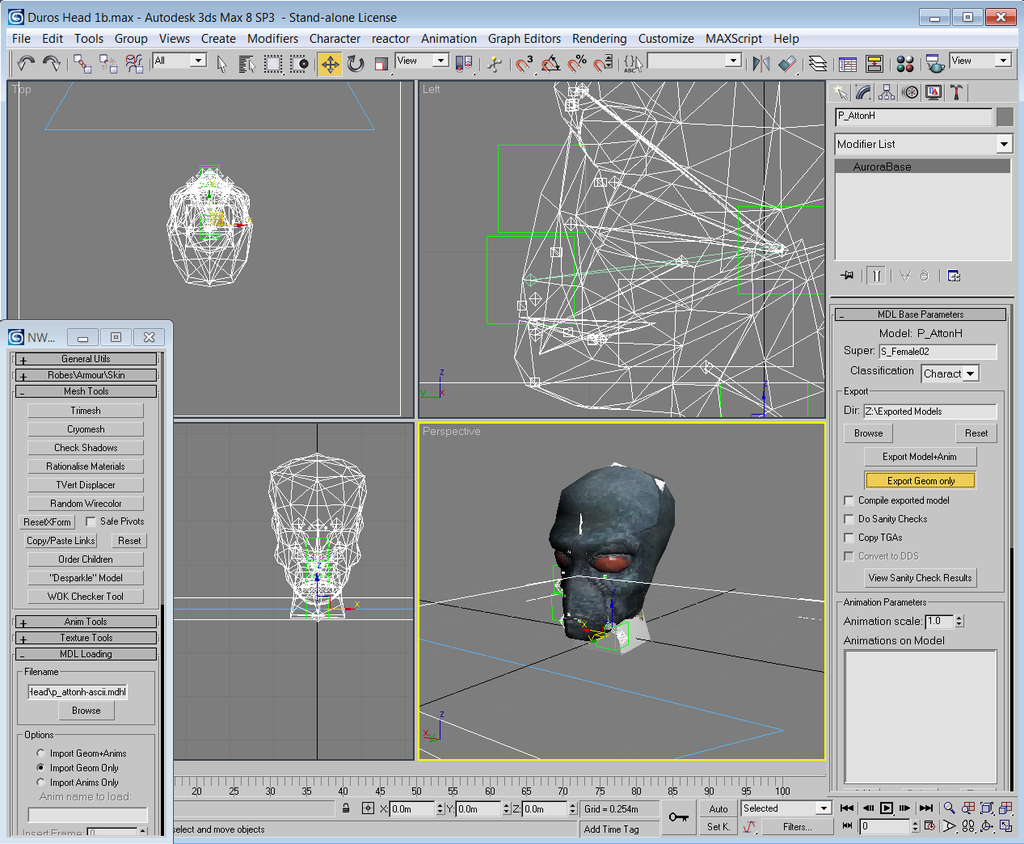1024x844 pixels.
Task: Toggle the Angle Snap tool
Action: (x=551, y=63)
